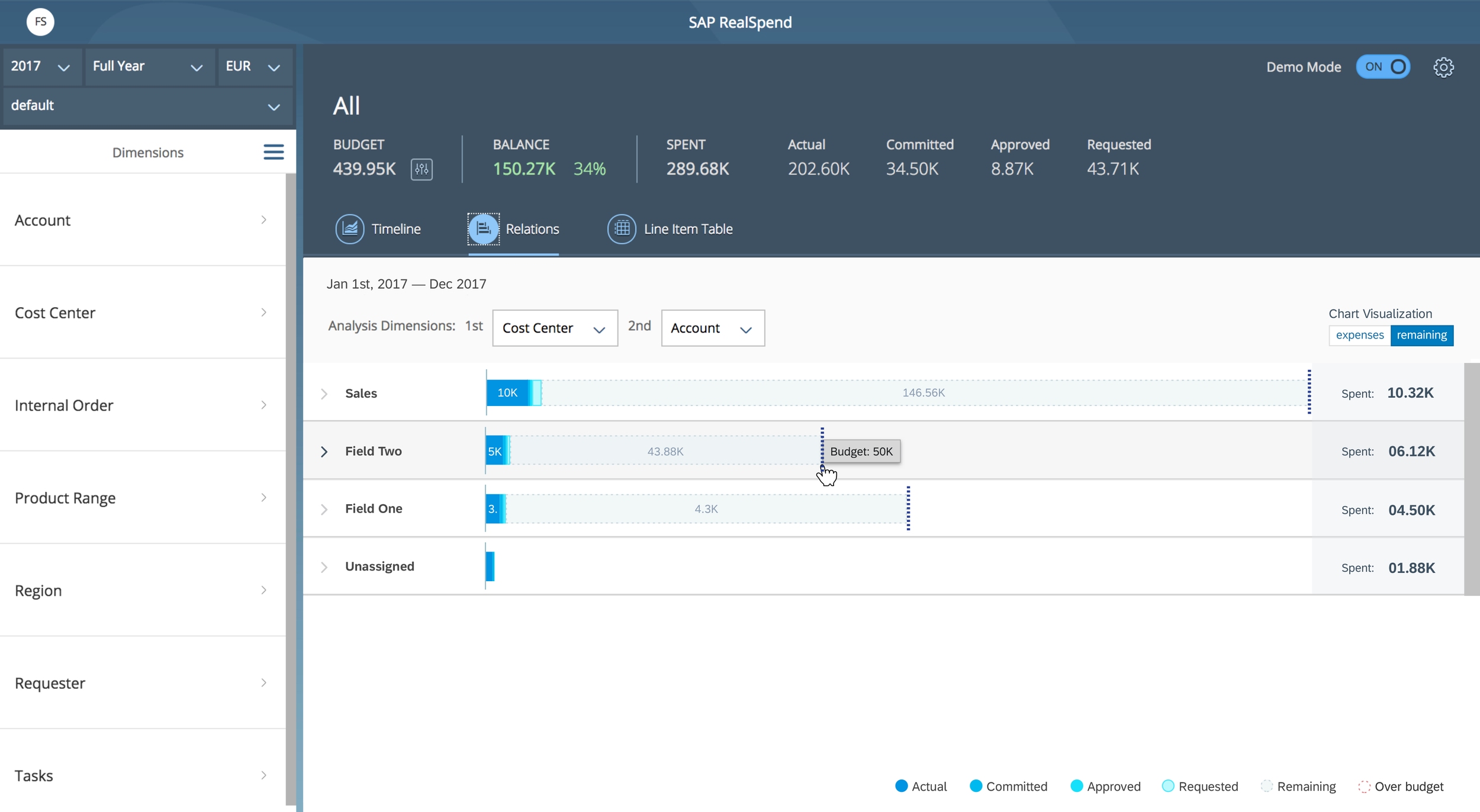The image size is (1480, 812).
Task: Click the Dimensions panel scrollbar
Action: click(291, 488)
